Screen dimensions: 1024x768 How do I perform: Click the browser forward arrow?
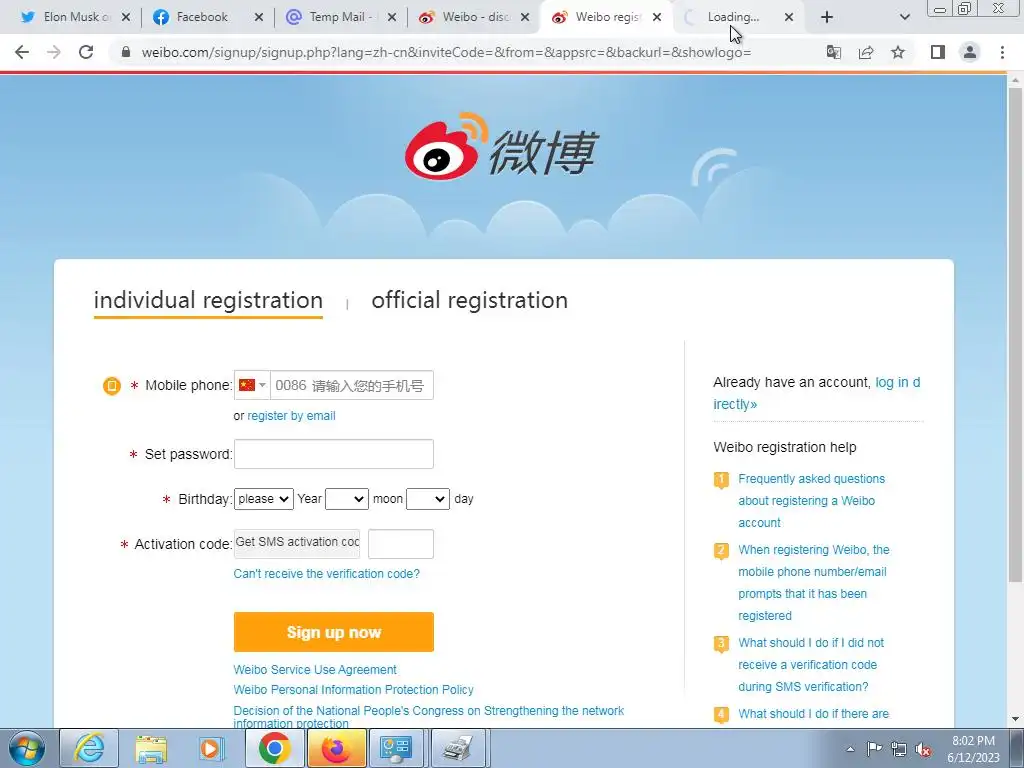(x=54, y=52)
